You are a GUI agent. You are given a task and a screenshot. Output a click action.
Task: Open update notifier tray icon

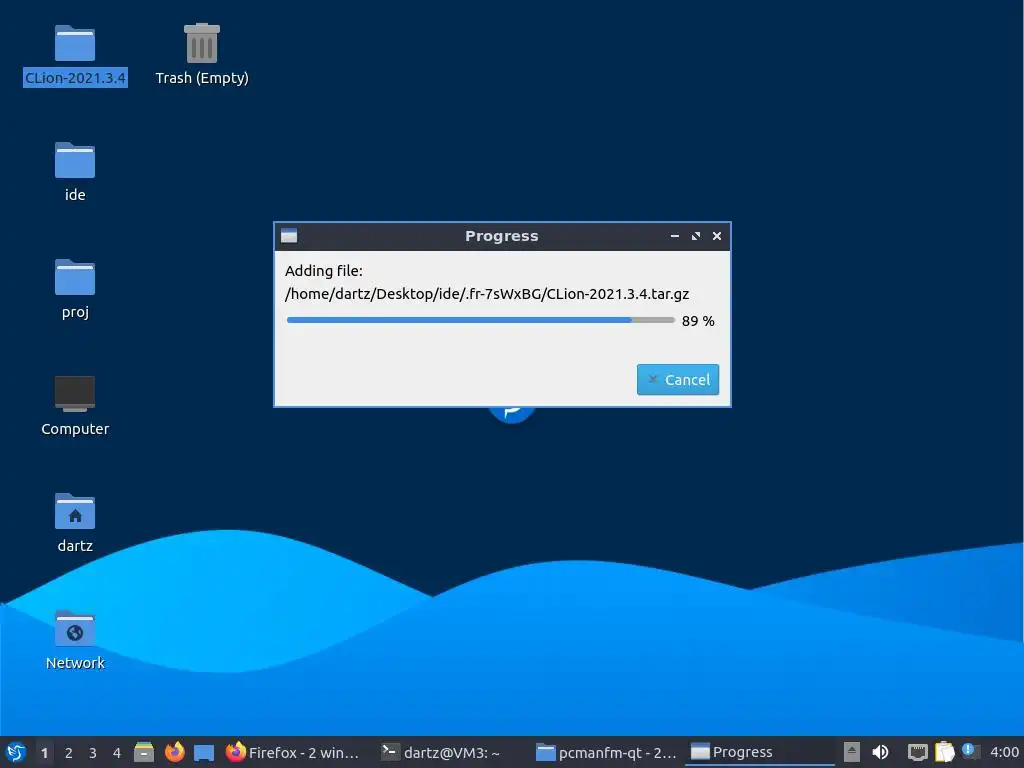[971, 752]
